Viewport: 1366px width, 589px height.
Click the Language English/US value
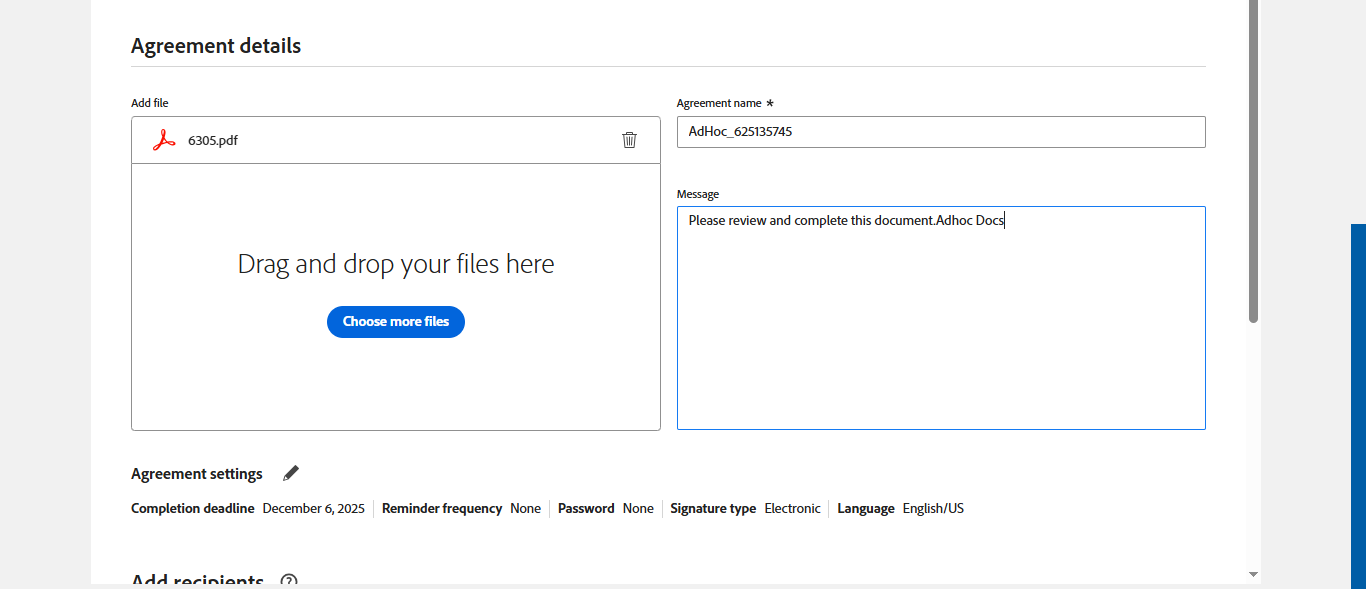[933, 509]
